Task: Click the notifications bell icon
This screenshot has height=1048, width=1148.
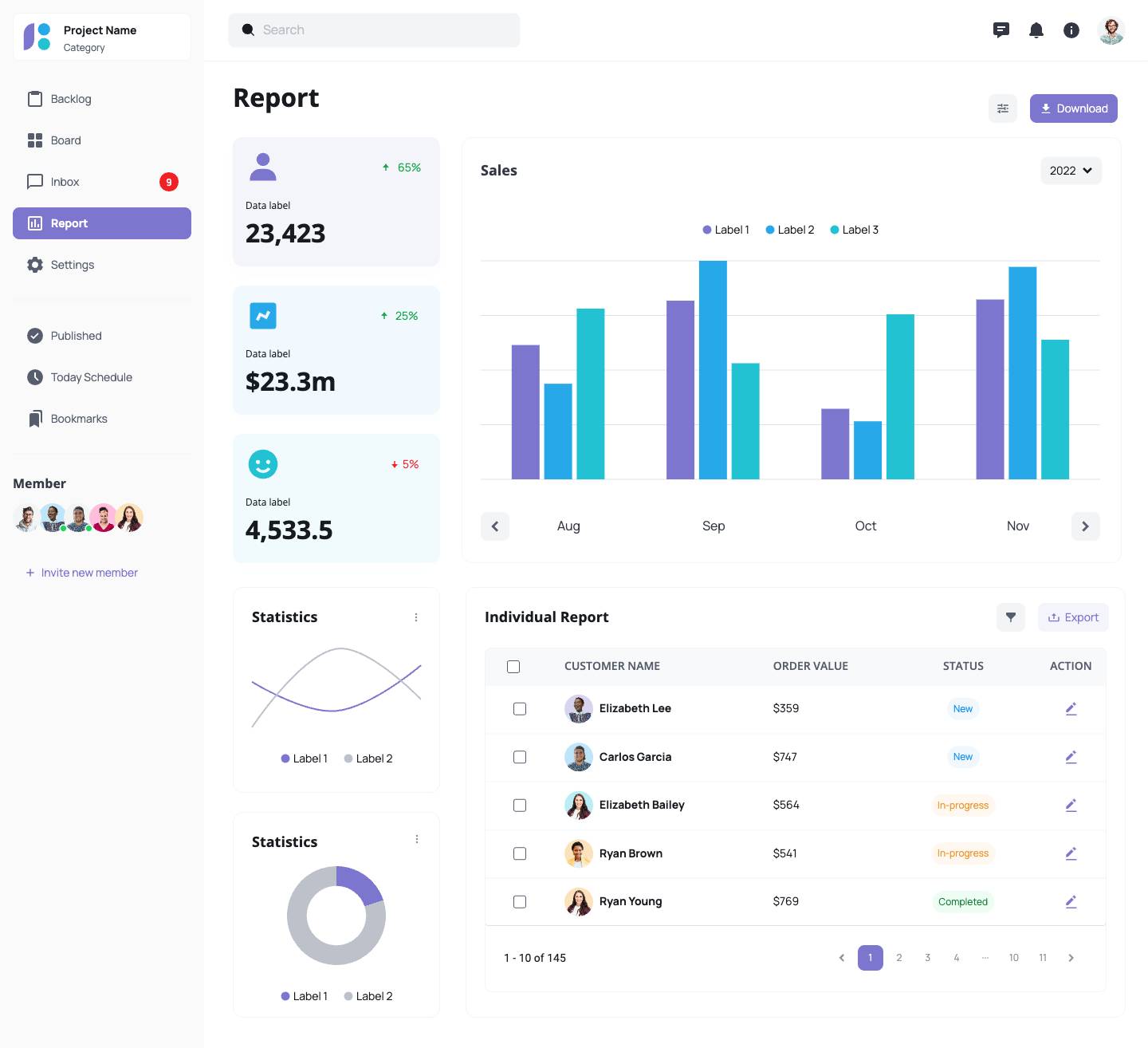Action: click(x=1036, y=30)
